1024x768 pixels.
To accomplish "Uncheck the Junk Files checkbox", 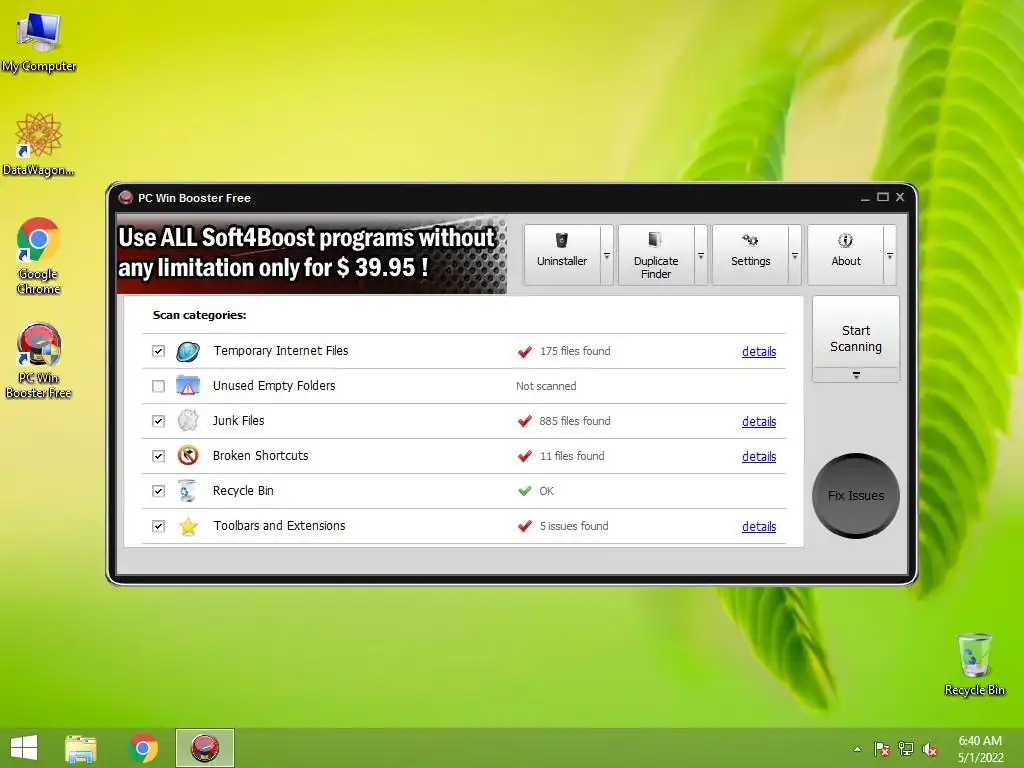I will (158, 421).
